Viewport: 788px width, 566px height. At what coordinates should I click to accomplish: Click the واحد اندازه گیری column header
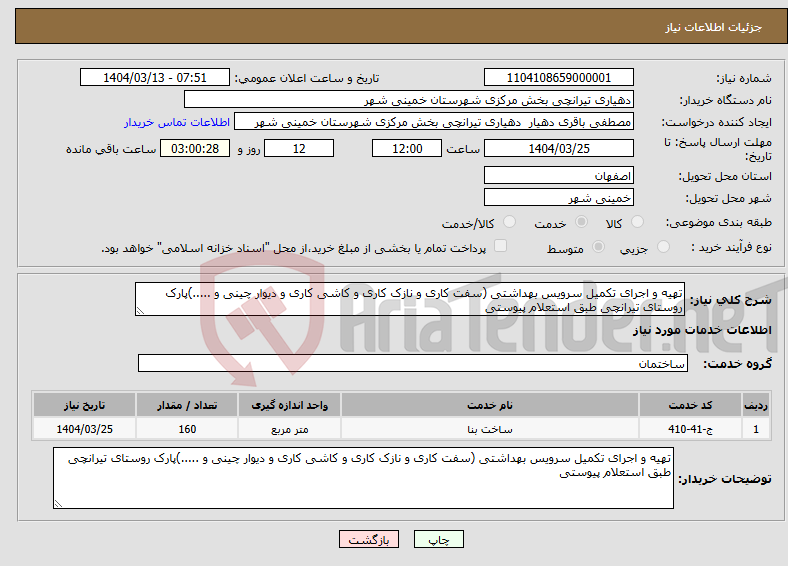click(x=289, y=405)
